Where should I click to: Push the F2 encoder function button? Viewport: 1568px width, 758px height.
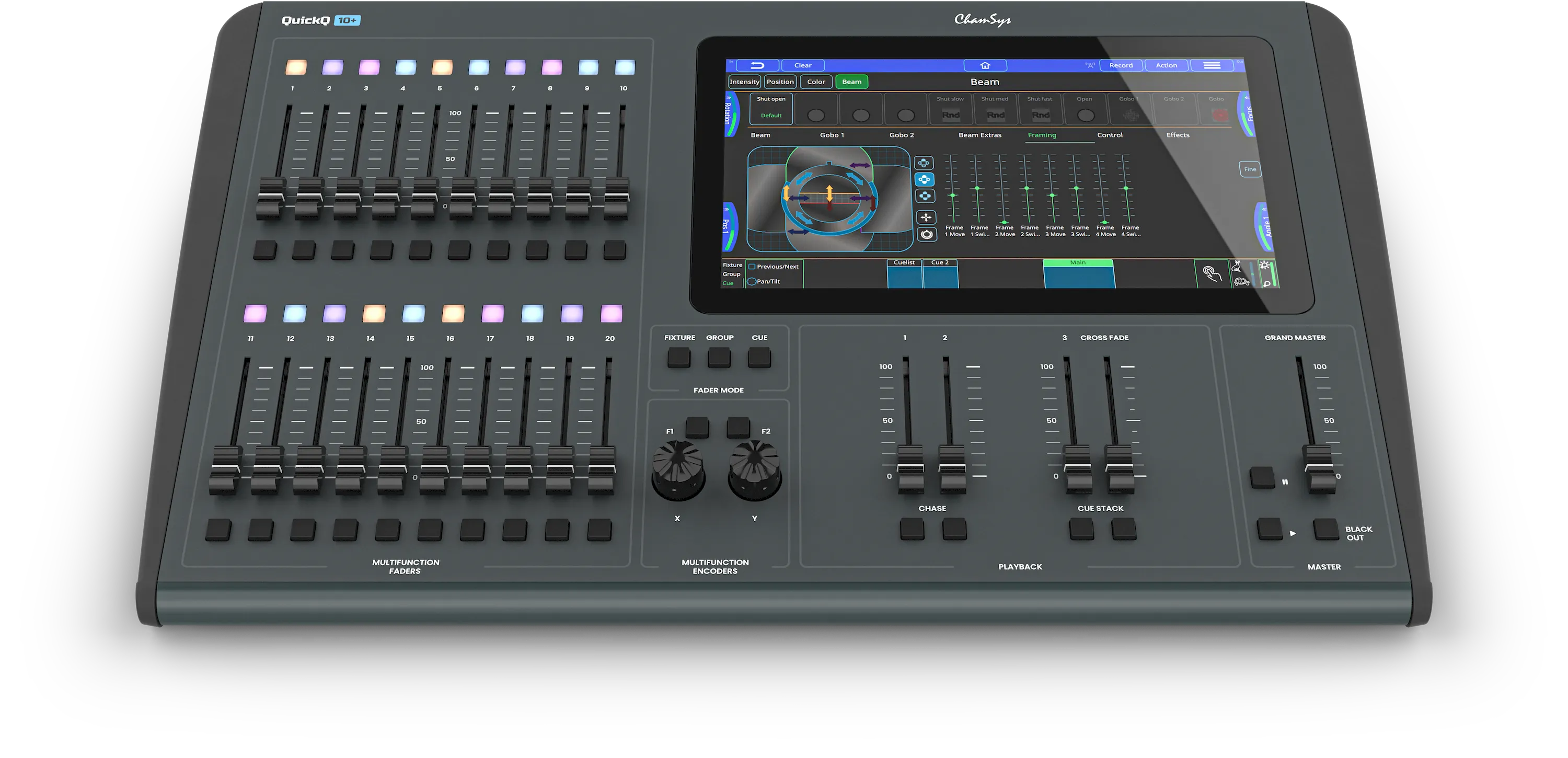pyautogui.click(x=739, y=428)
